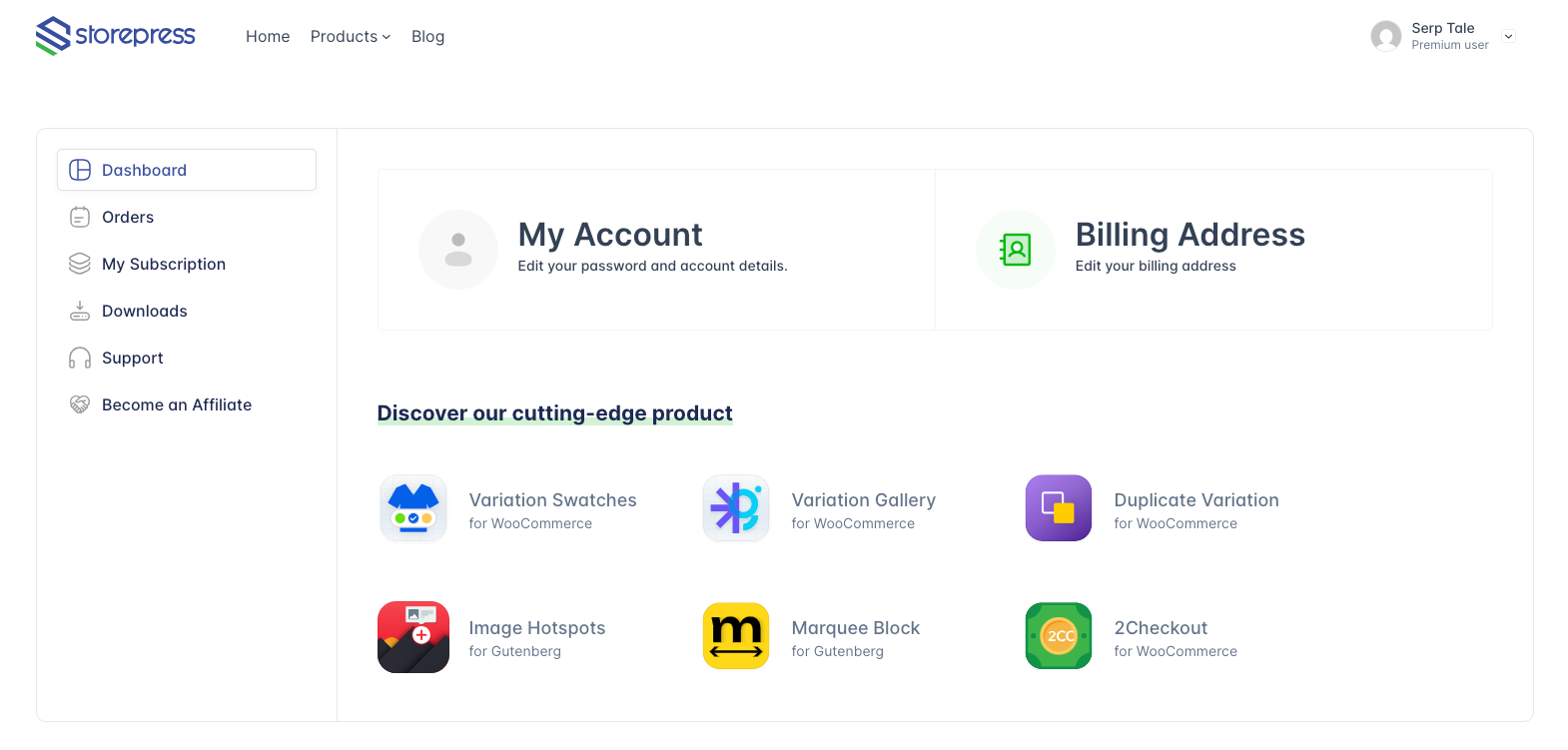Click the Image Hotspots icon
This screenshot has width=1568, height=750.
coord(412,636)
